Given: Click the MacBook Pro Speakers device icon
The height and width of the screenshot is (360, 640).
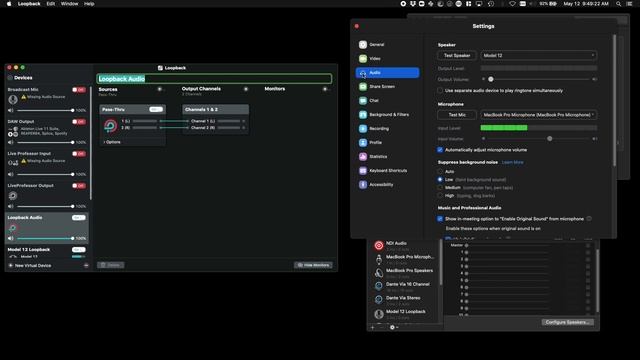Looking at the screenshot, I should 379,273.
